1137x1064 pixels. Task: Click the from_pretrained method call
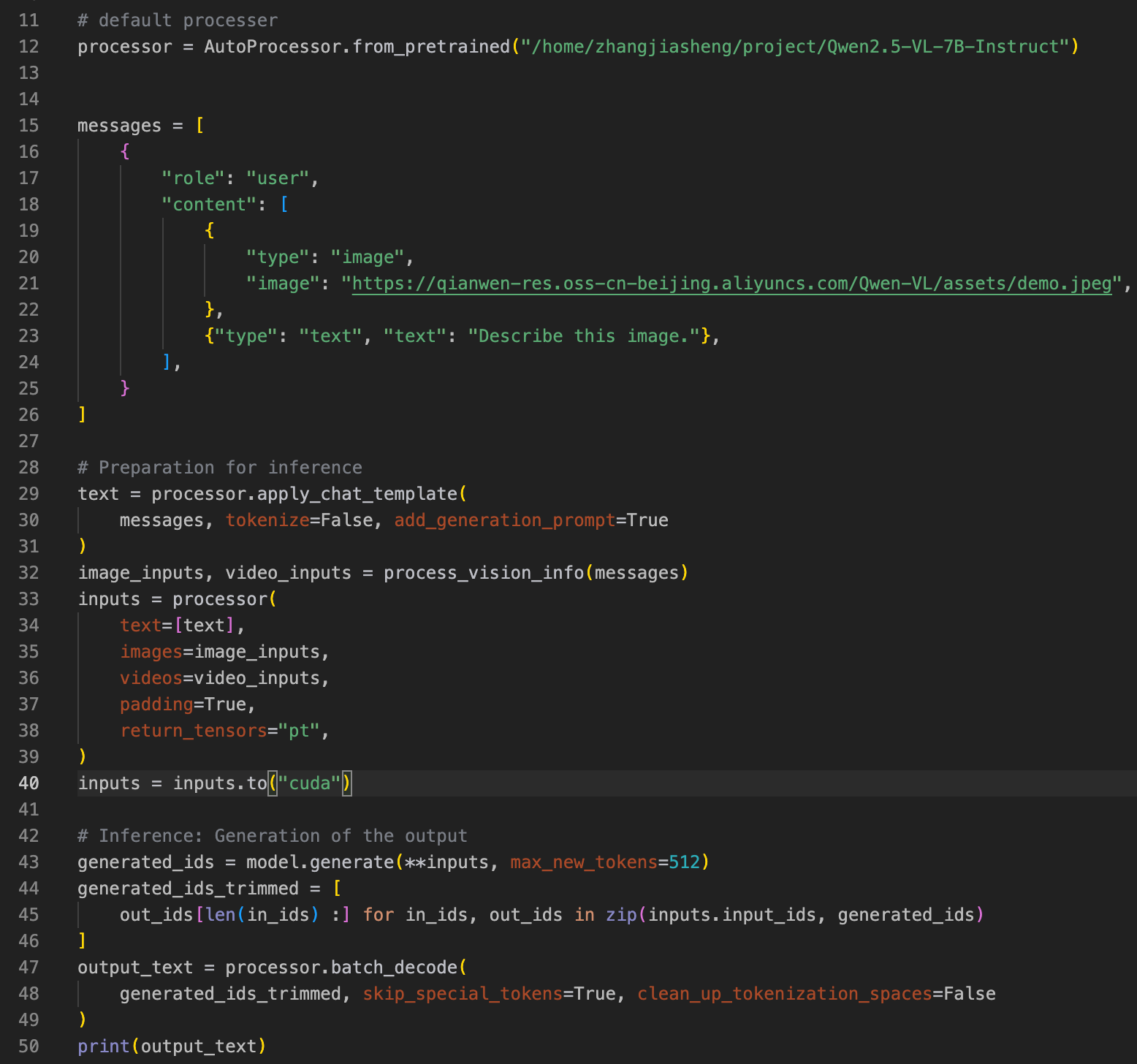[x=431, y=47]
